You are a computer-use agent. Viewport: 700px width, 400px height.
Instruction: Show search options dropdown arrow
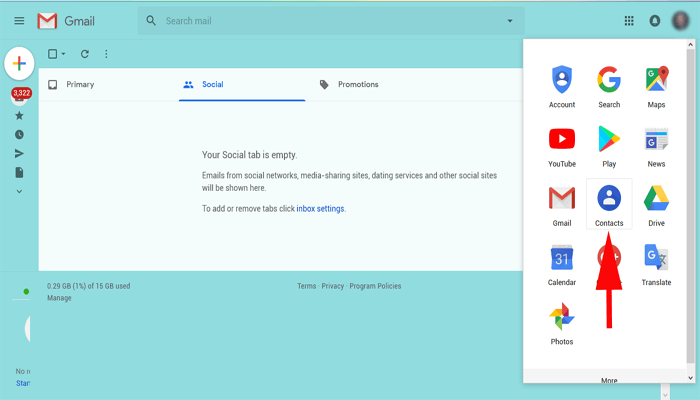coord(510,21)
